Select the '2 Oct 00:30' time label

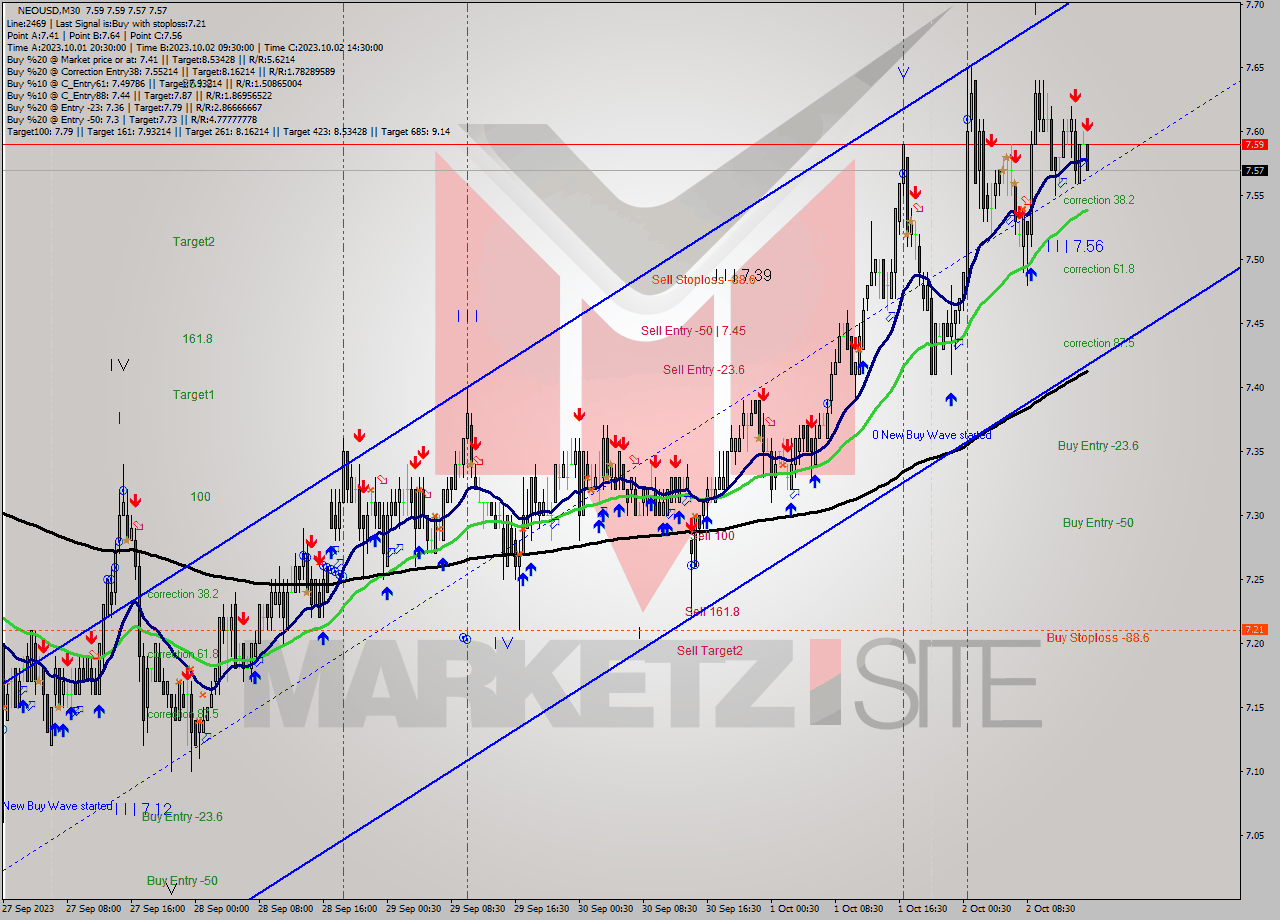click(x=987, y=909)
